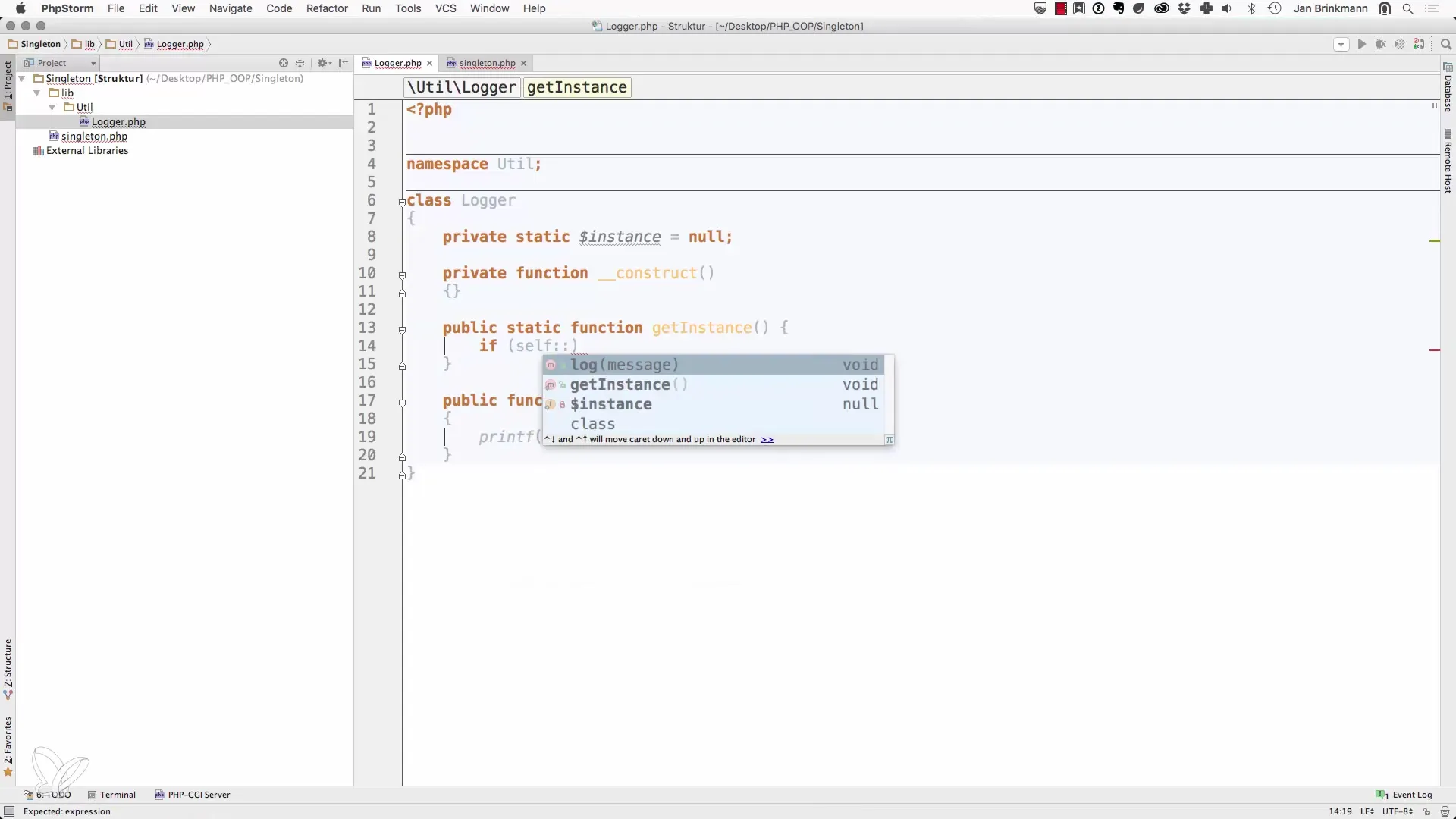Toggle listening for PHP debug connections
The height and width of the screenshot is (819, 1456).
click(1419, 45)
